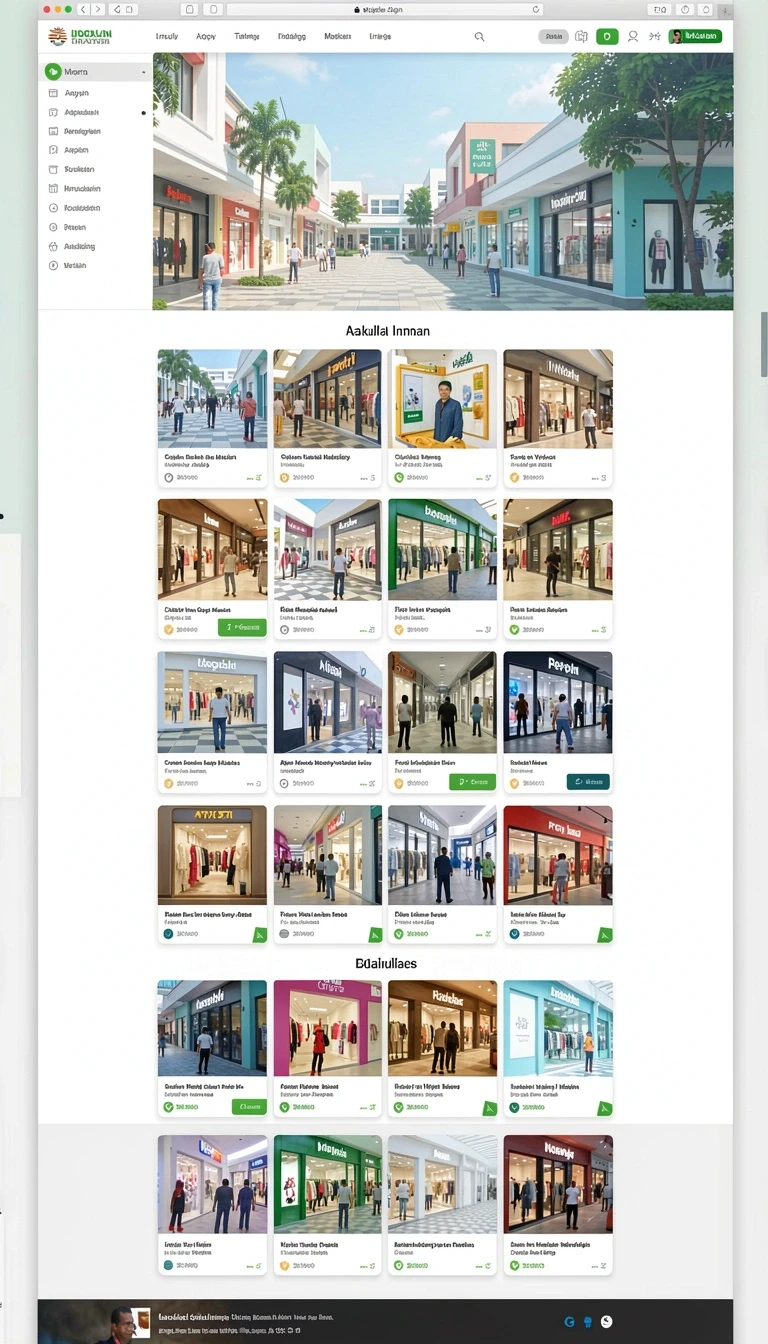Image resolution: width=768 pixels, height=1344 pixels.
Task: Click the site logo in the header
Action: pyautogui.click(x=80, y=37)
